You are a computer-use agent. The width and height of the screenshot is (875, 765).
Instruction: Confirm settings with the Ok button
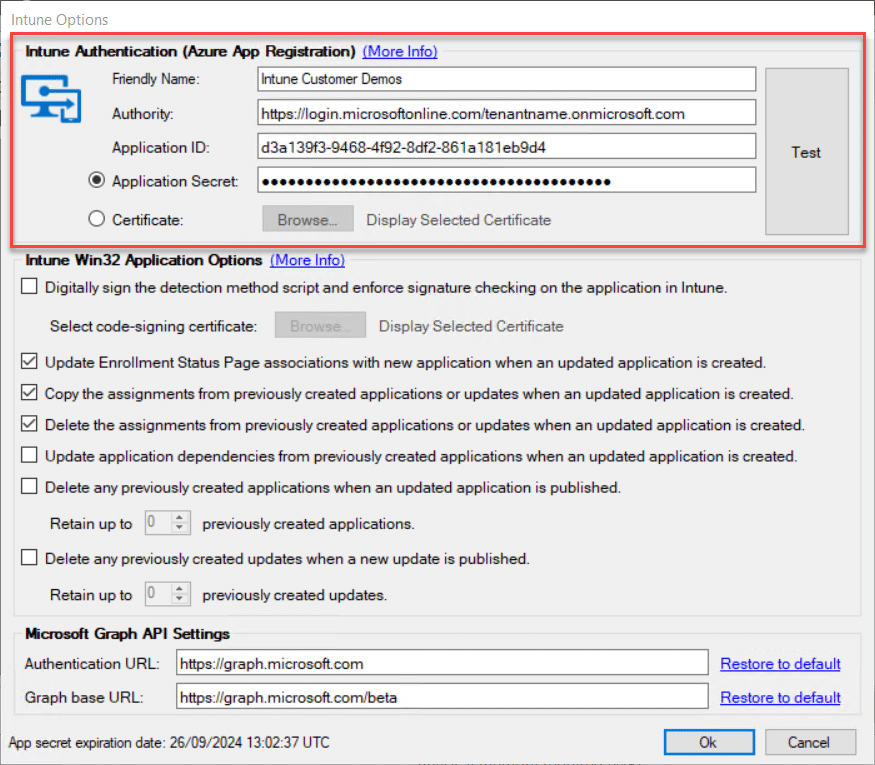click(708, 742)
